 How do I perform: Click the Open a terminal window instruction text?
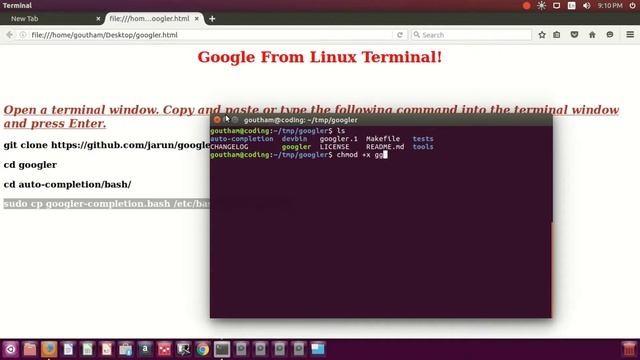[x=311, y=116]
